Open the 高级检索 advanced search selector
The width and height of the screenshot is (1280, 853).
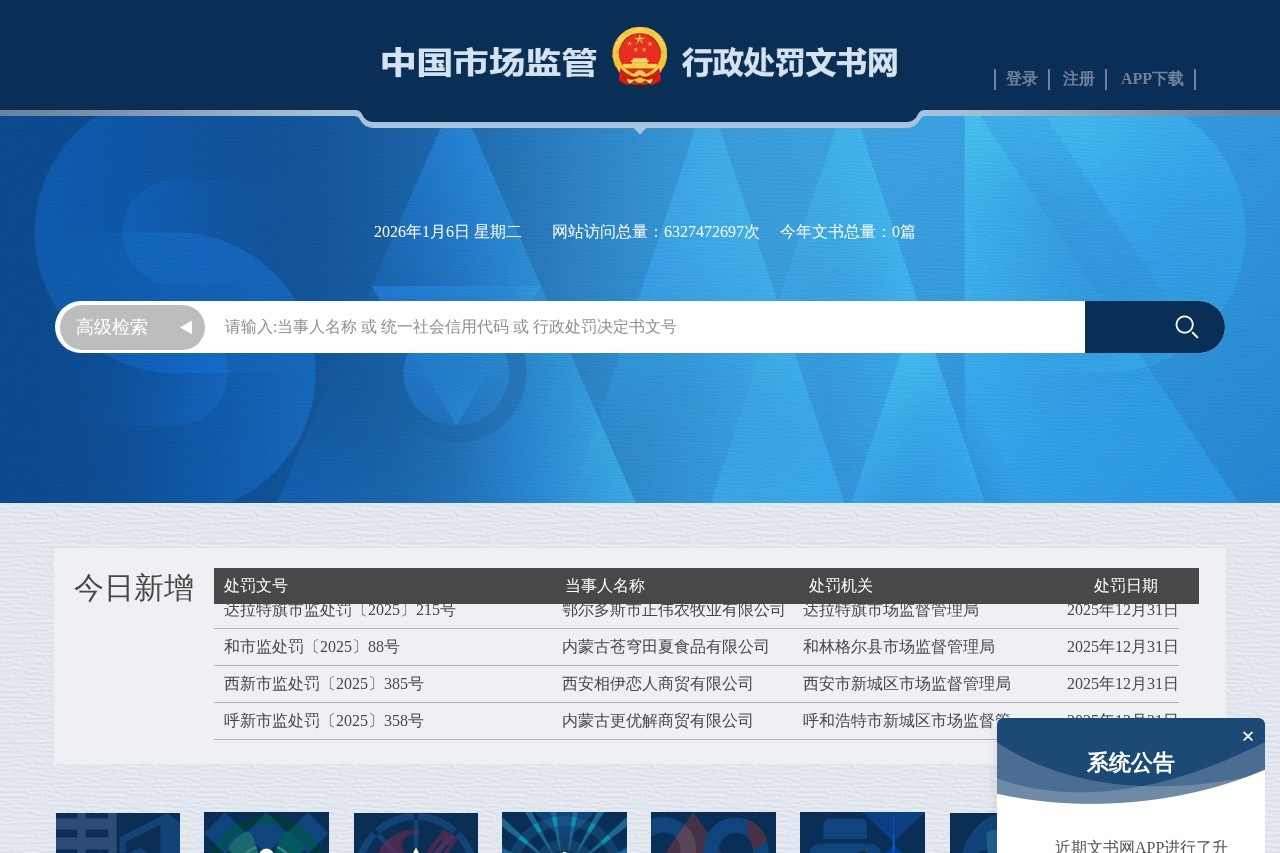pos(110,327)
